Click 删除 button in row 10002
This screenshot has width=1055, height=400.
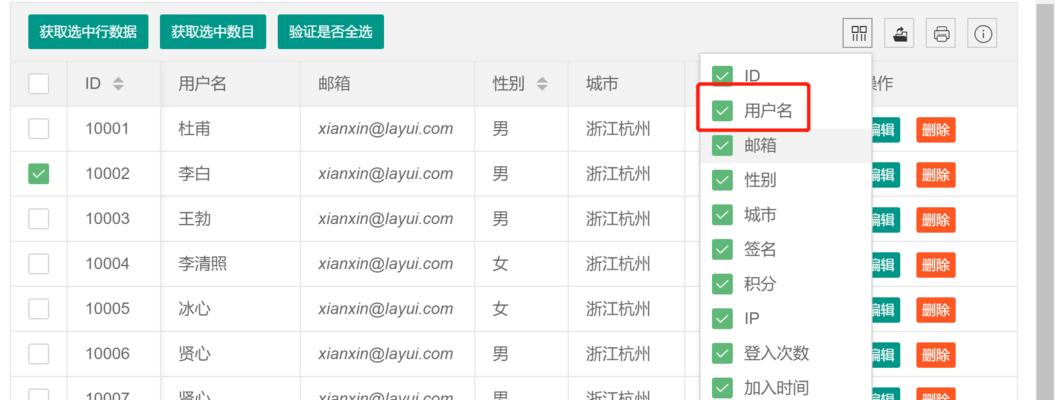tap(936, 175)
